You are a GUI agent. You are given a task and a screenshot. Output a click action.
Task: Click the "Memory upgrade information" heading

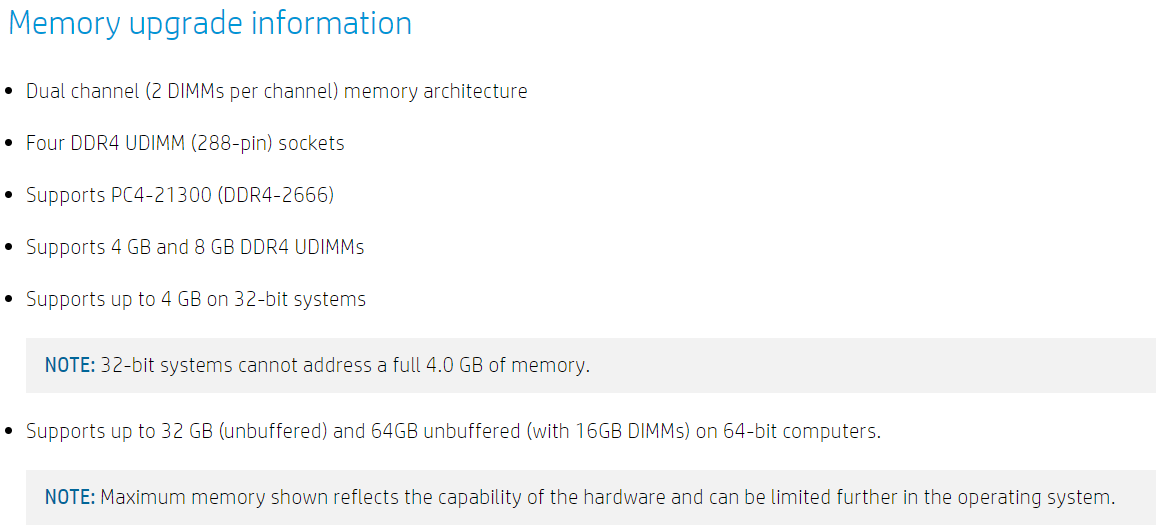coord(210,23)
